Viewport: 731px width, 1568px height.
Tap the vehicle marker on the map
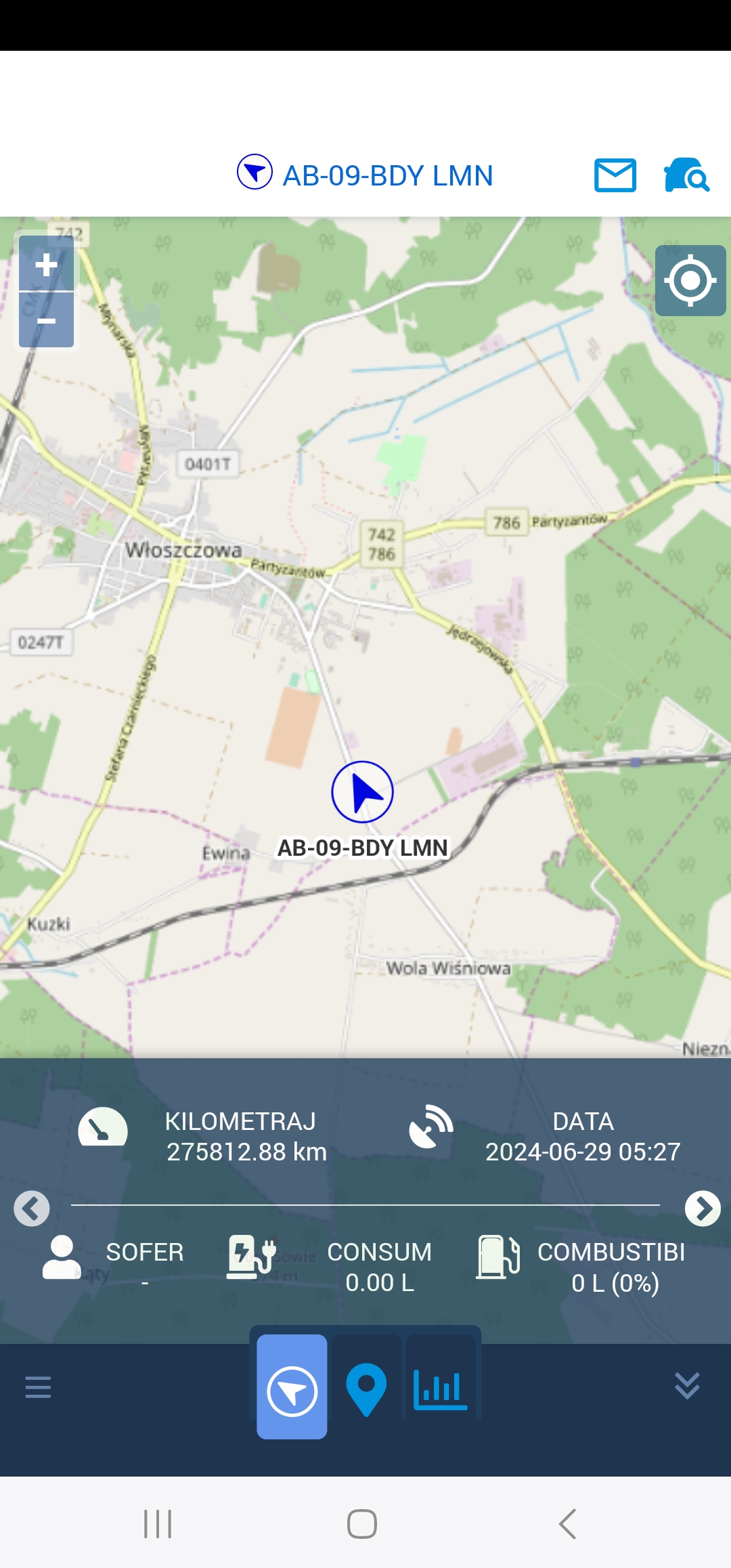point(362,792)
